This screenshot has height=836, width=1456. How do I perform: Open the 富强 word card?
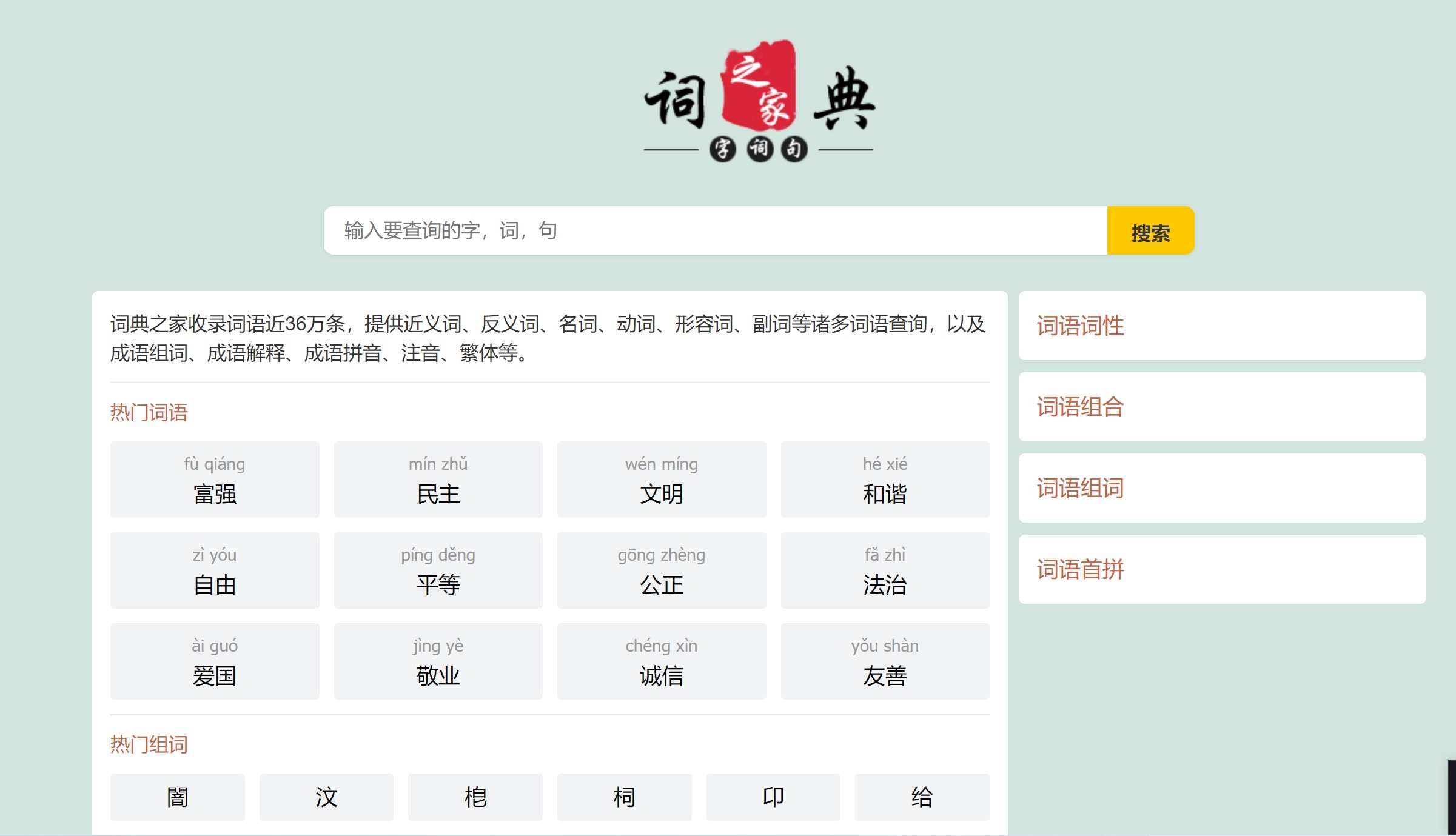point(215,480)
